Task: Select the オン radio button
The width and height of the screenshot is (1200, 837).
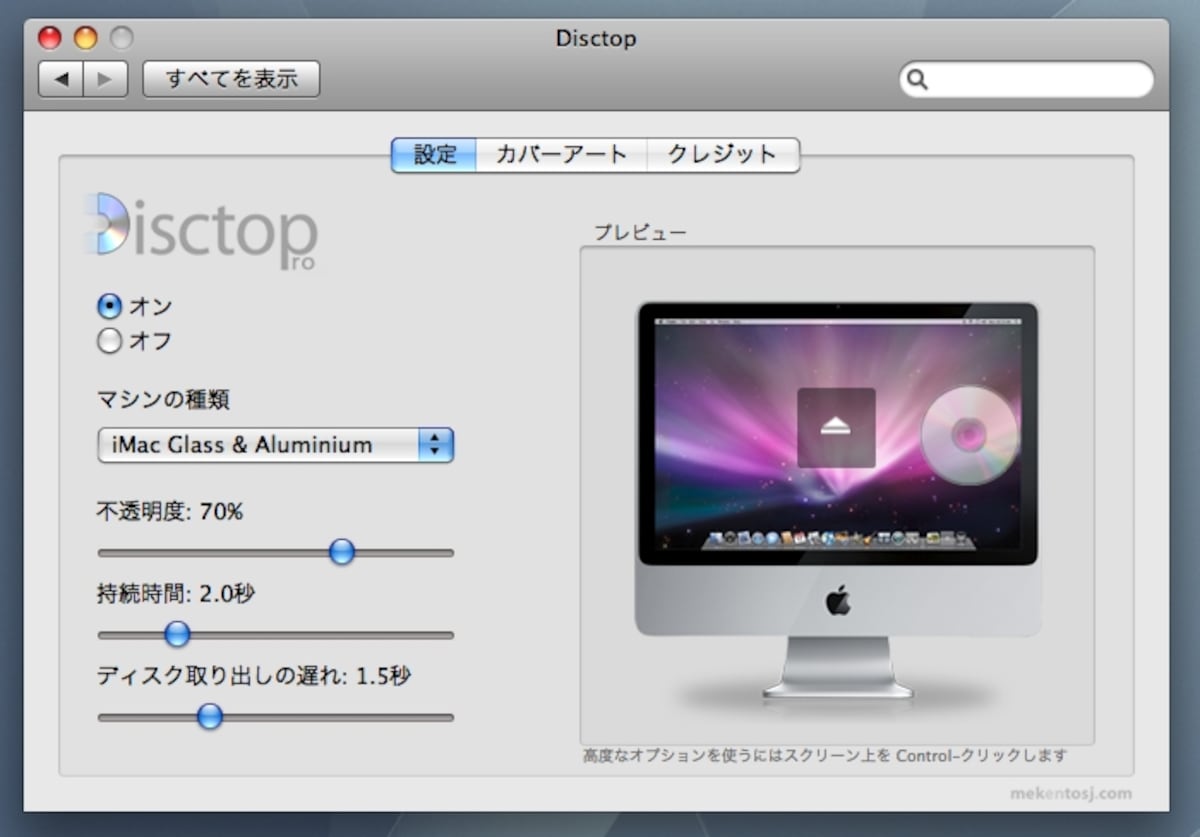Action: tap(109, 306)
